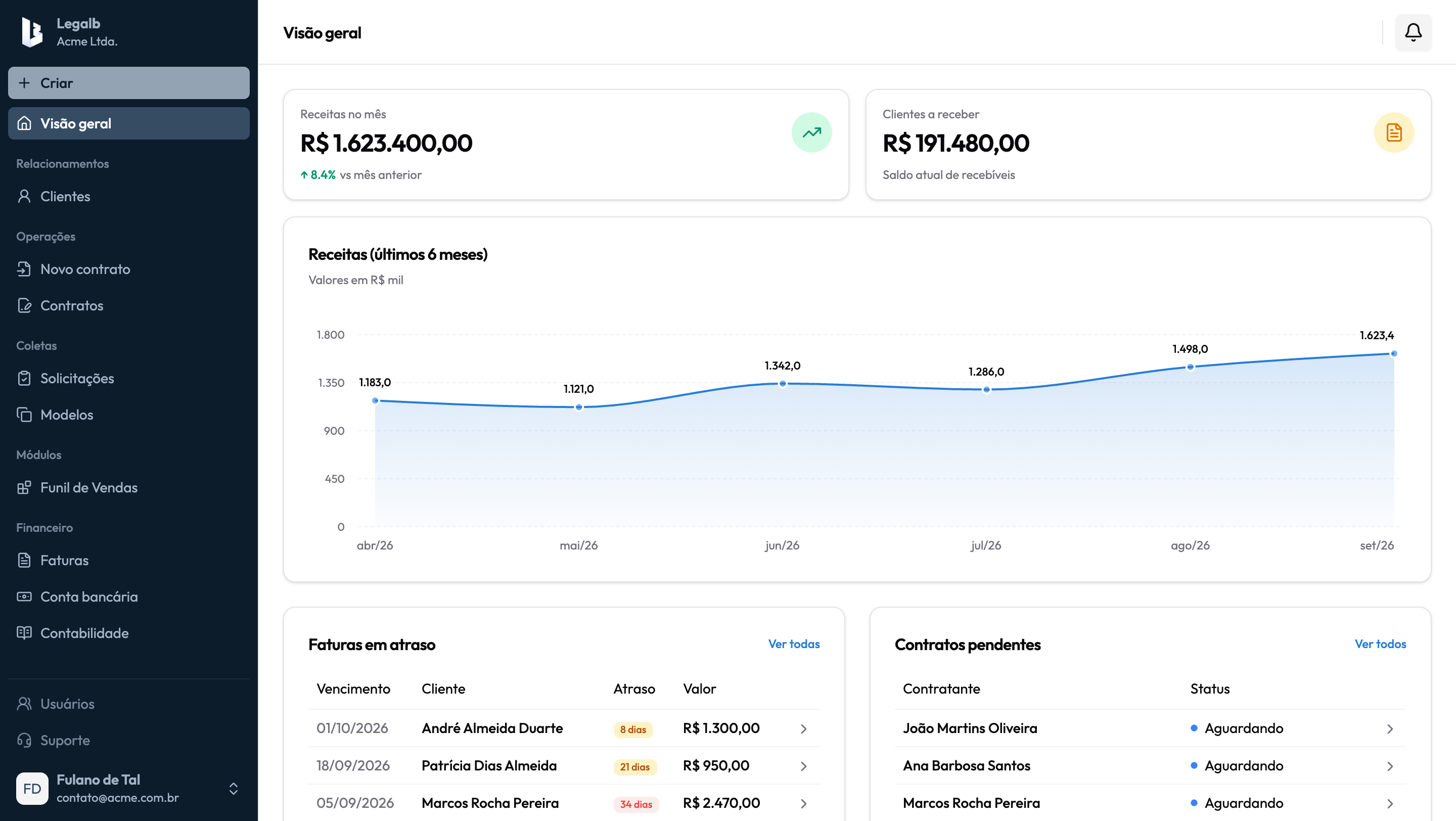Open the Contratos menu item
This screenshot has width=1456, height=821.
[x=129, y=305]
